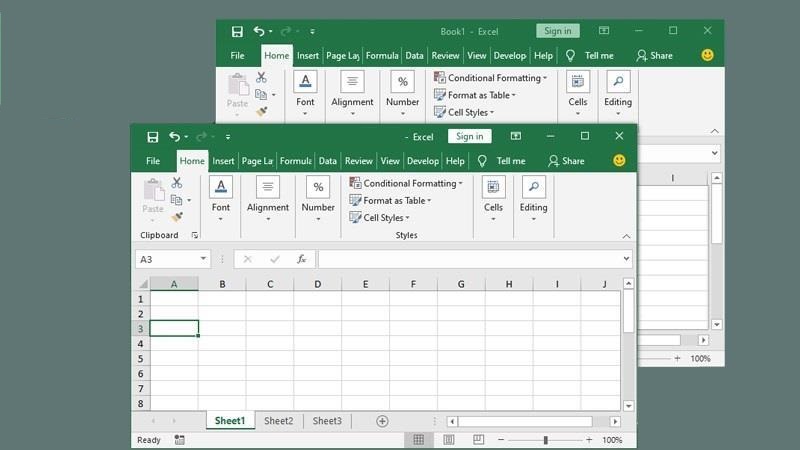This screenshot has height=450, width=800.
Task: Click Insert Function fx button
Action: (x=302, y=259)
